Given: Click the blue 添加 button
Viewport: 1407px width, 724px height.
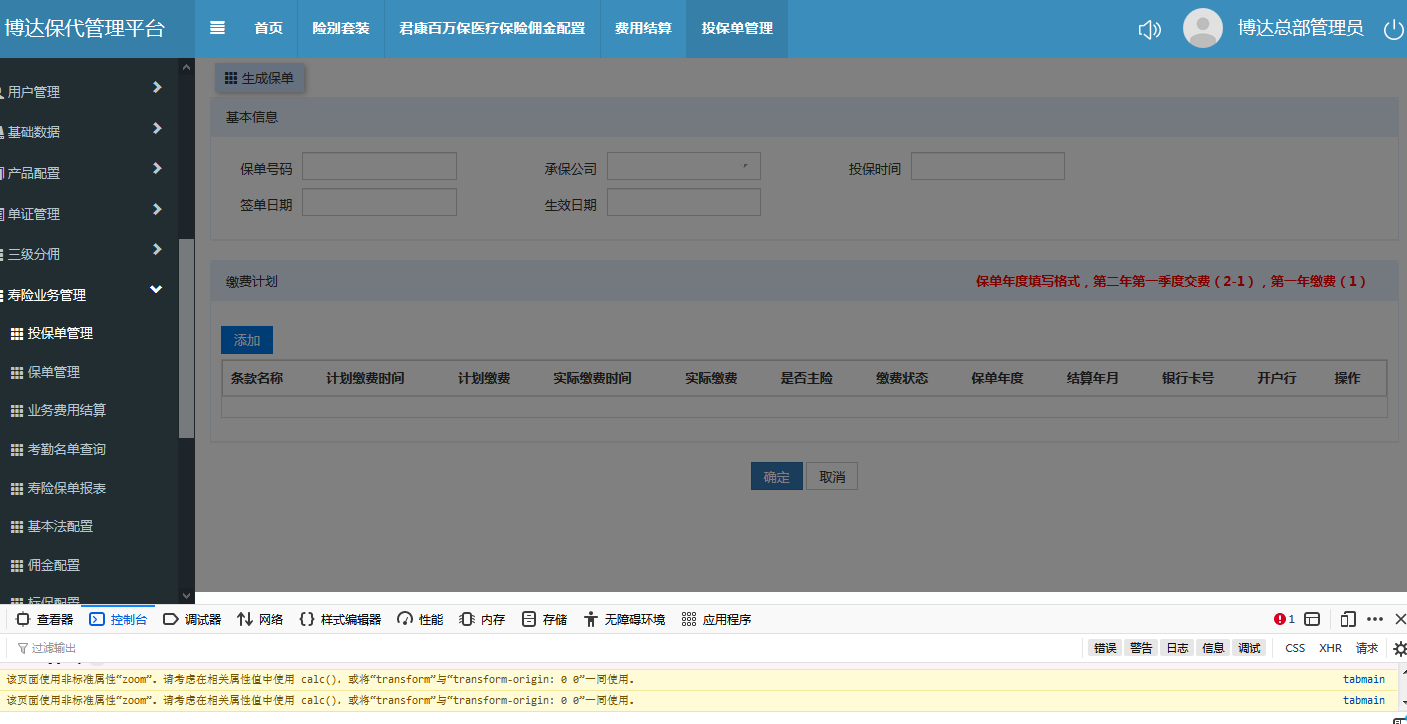Looking at the screenshot, I should (x=247, y=340).
